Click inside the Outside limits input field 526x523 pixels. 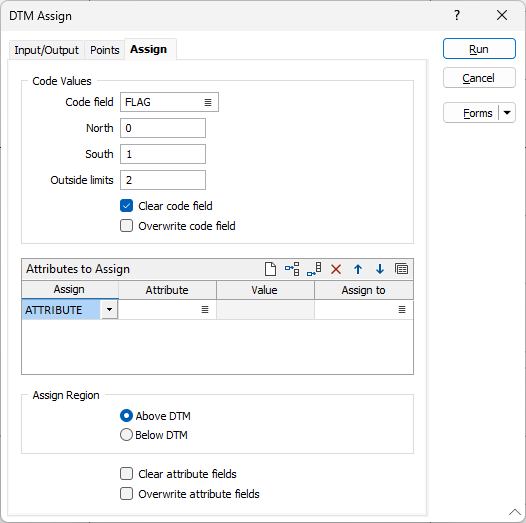[163, 180]
